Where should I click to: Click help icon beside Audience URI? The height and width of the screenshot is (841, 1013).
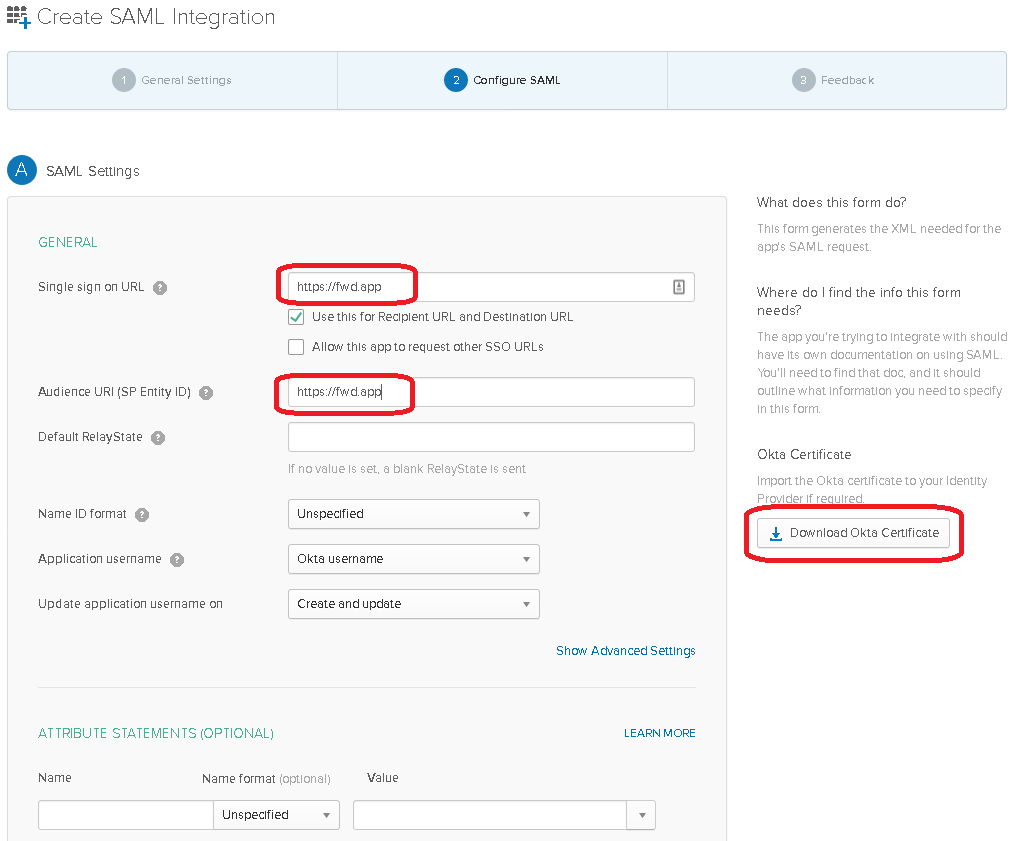pyautogui.click(x=206, y=393)
